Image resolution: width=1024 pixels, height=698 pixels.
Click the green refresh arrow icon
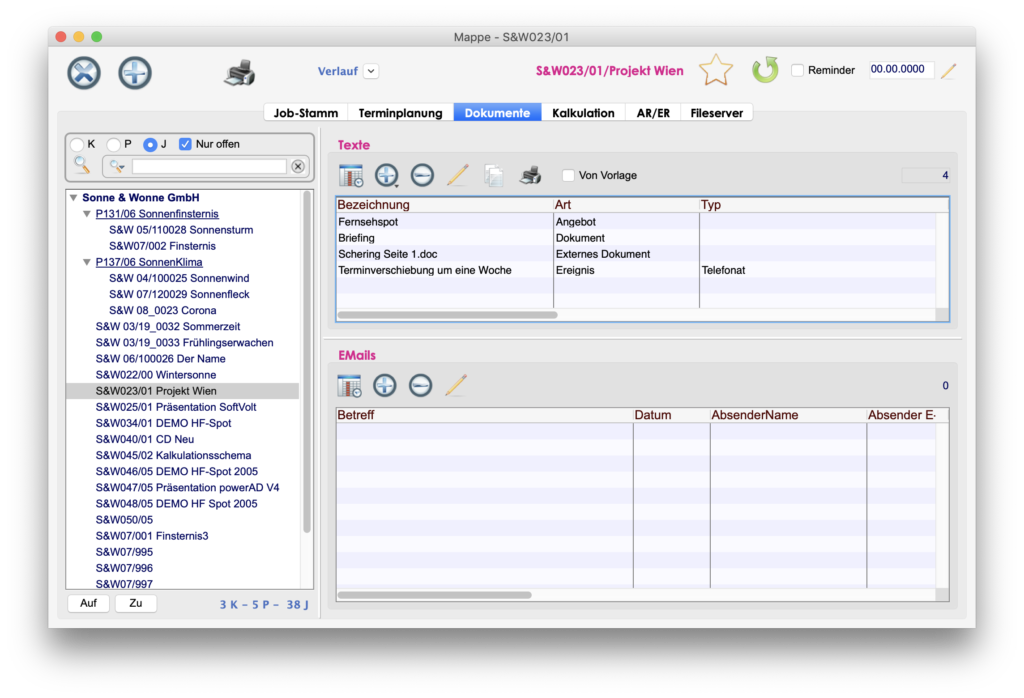pos(765,70)
